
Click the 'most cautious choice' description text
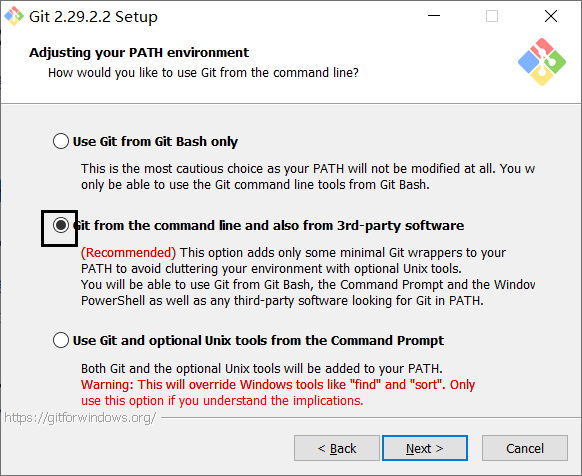tap(308, 176)
